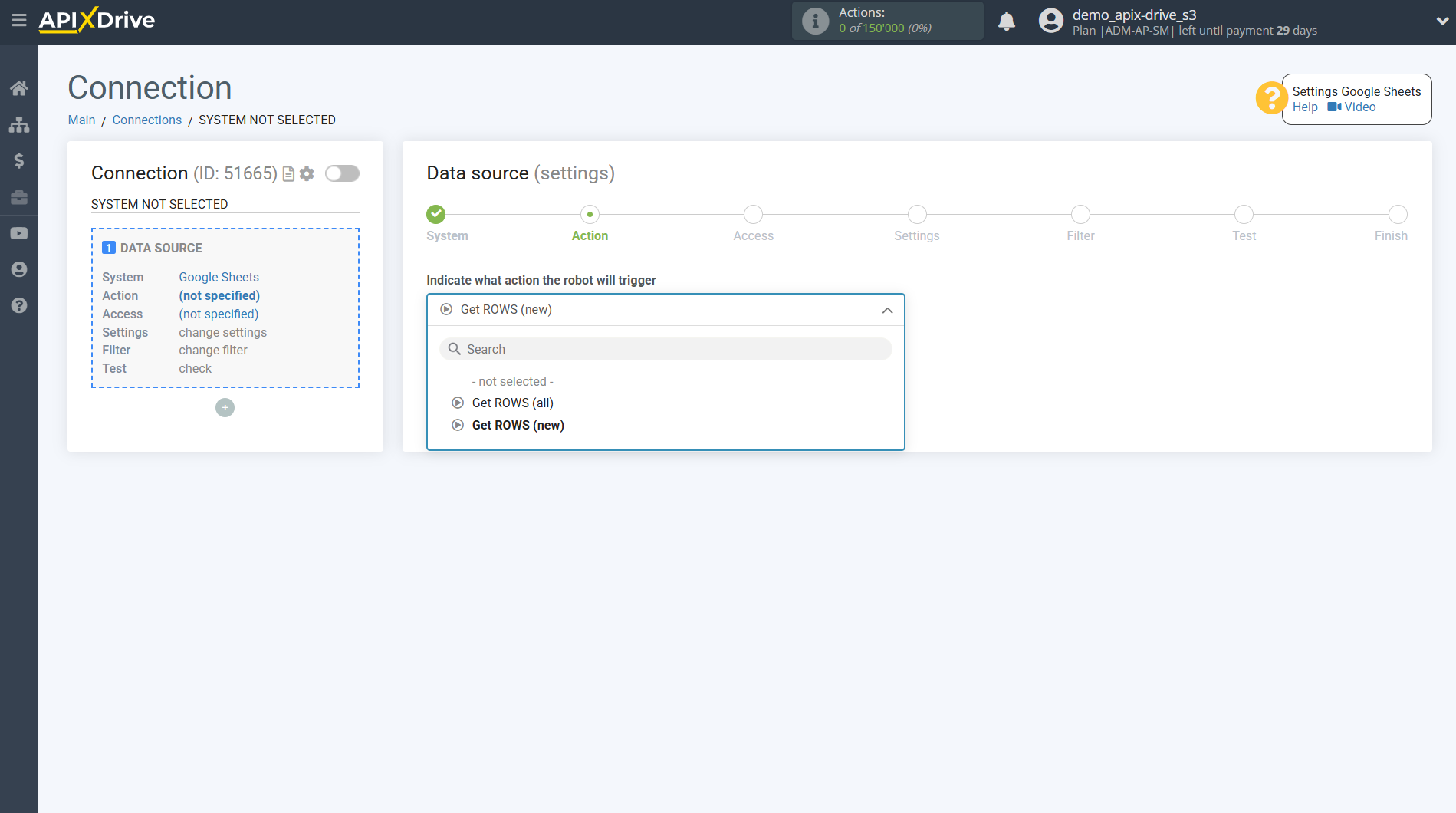
Task: Click the DATA SOURCE block header
Action: pos(153,248)
